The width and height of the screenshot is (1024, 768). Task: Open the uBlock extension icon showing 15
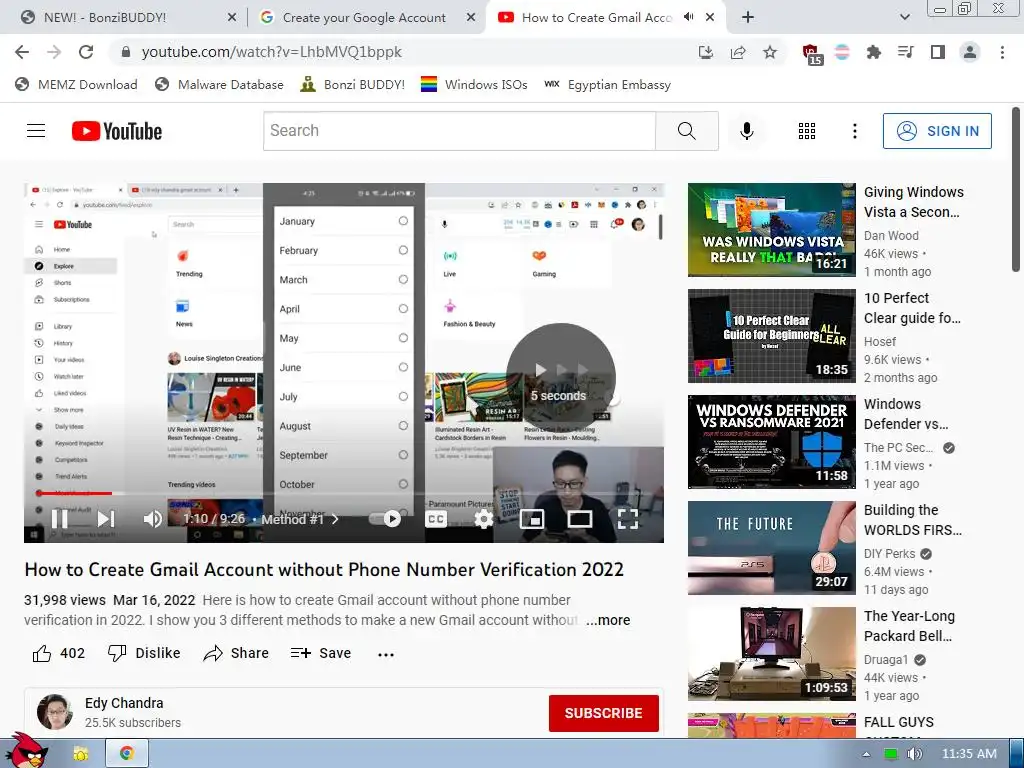(x=811, y=54)
